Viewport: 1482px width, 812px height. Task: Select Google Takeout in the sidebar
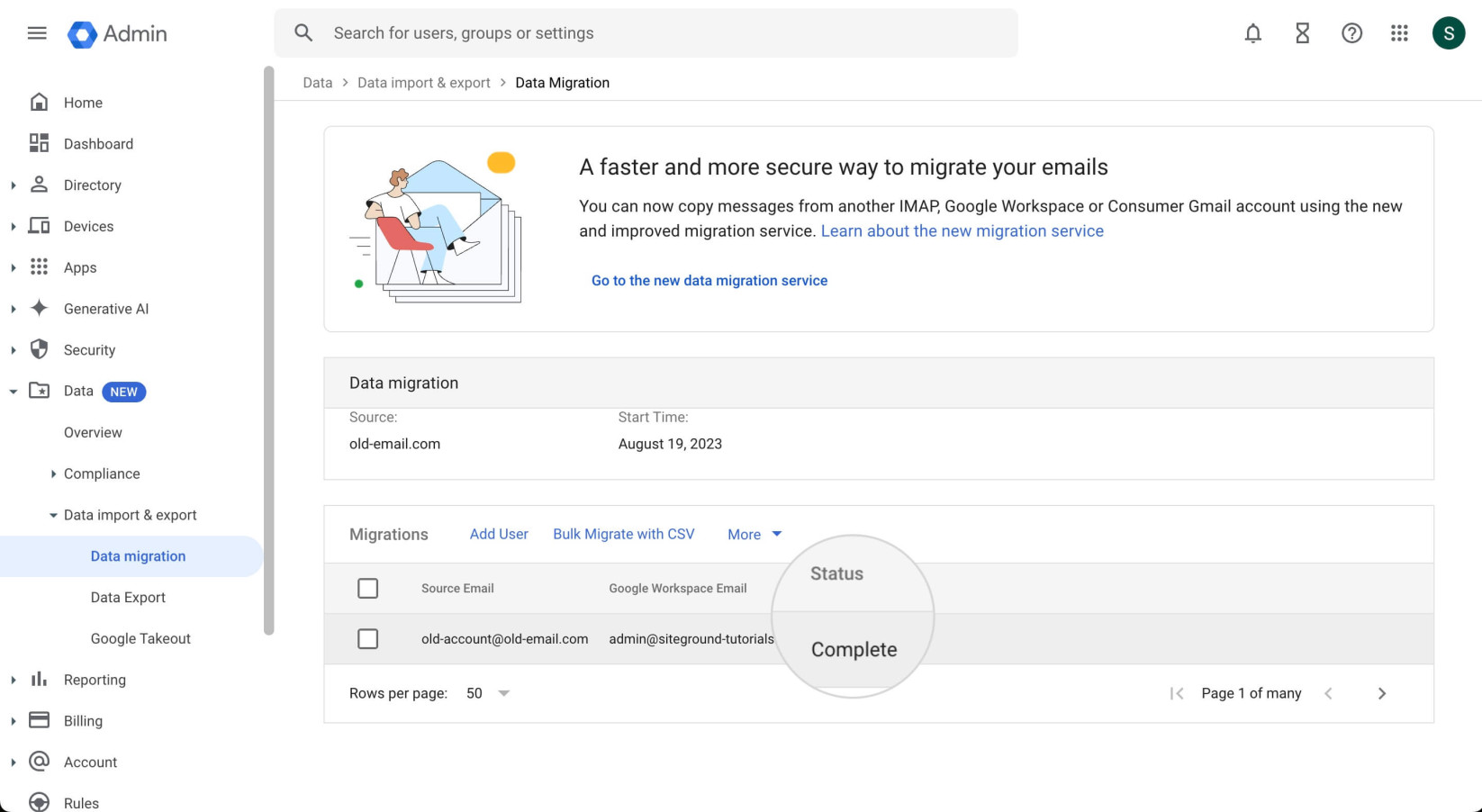(x=140, y=638)
